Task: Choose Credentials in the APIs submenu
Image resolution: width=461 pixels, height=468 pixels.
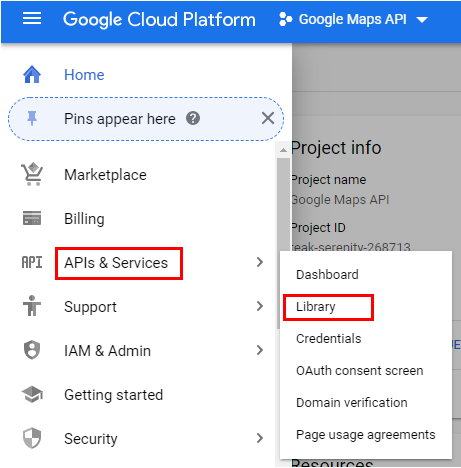Action: click(329, 339)
